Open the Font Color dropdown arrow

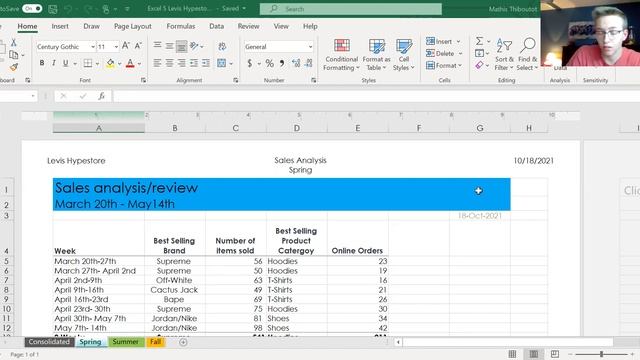(140, 64)
